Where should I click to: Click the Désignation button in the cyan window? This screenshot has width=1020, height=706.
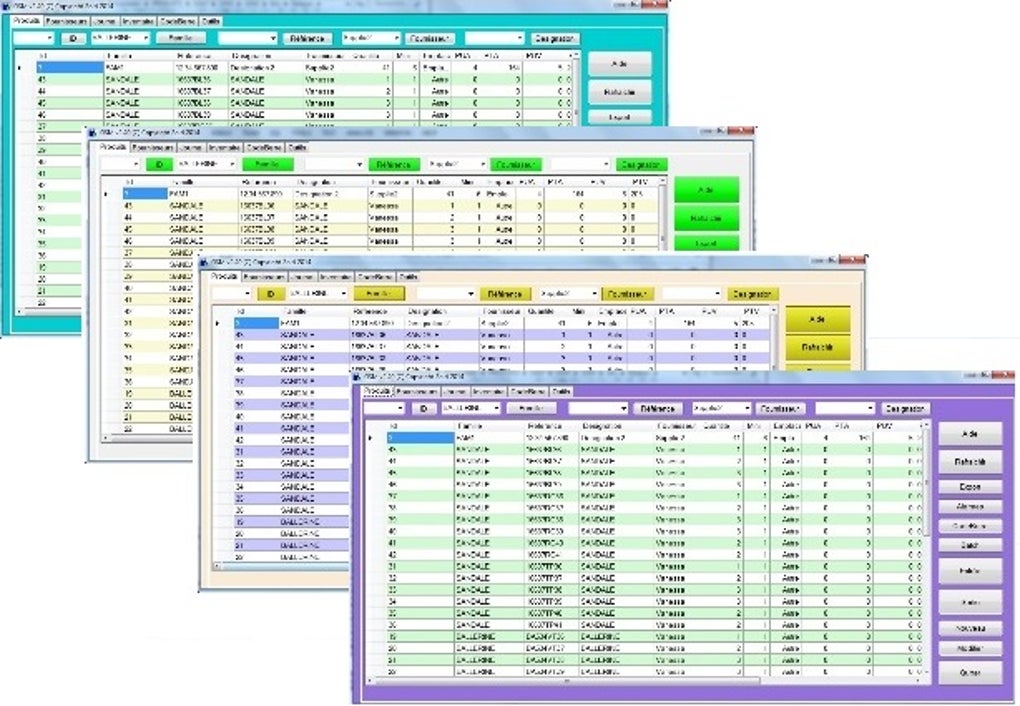click(x=555, y=38)
